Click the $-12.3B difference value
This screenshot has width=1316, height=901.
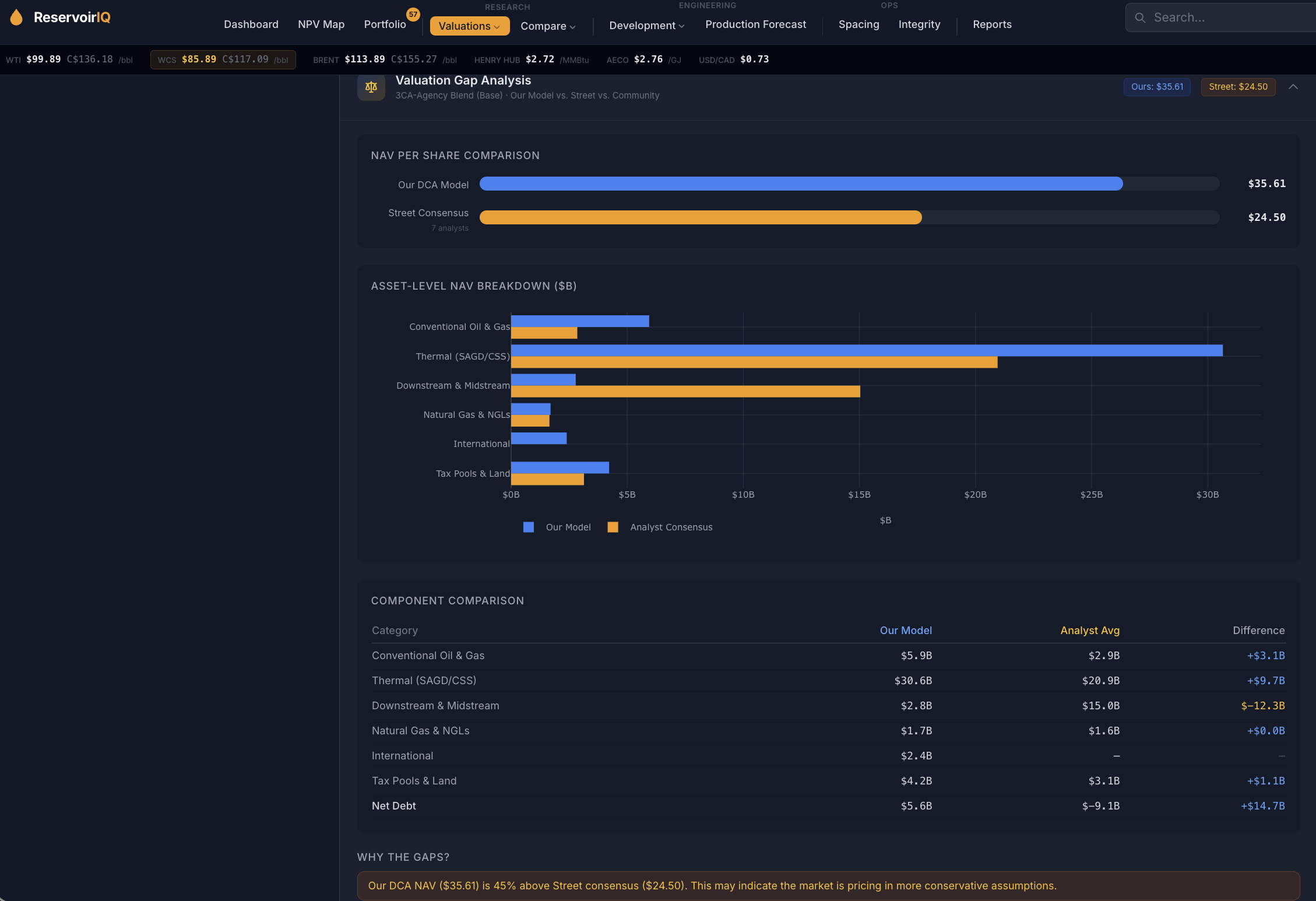click(x=1262, y=705)
